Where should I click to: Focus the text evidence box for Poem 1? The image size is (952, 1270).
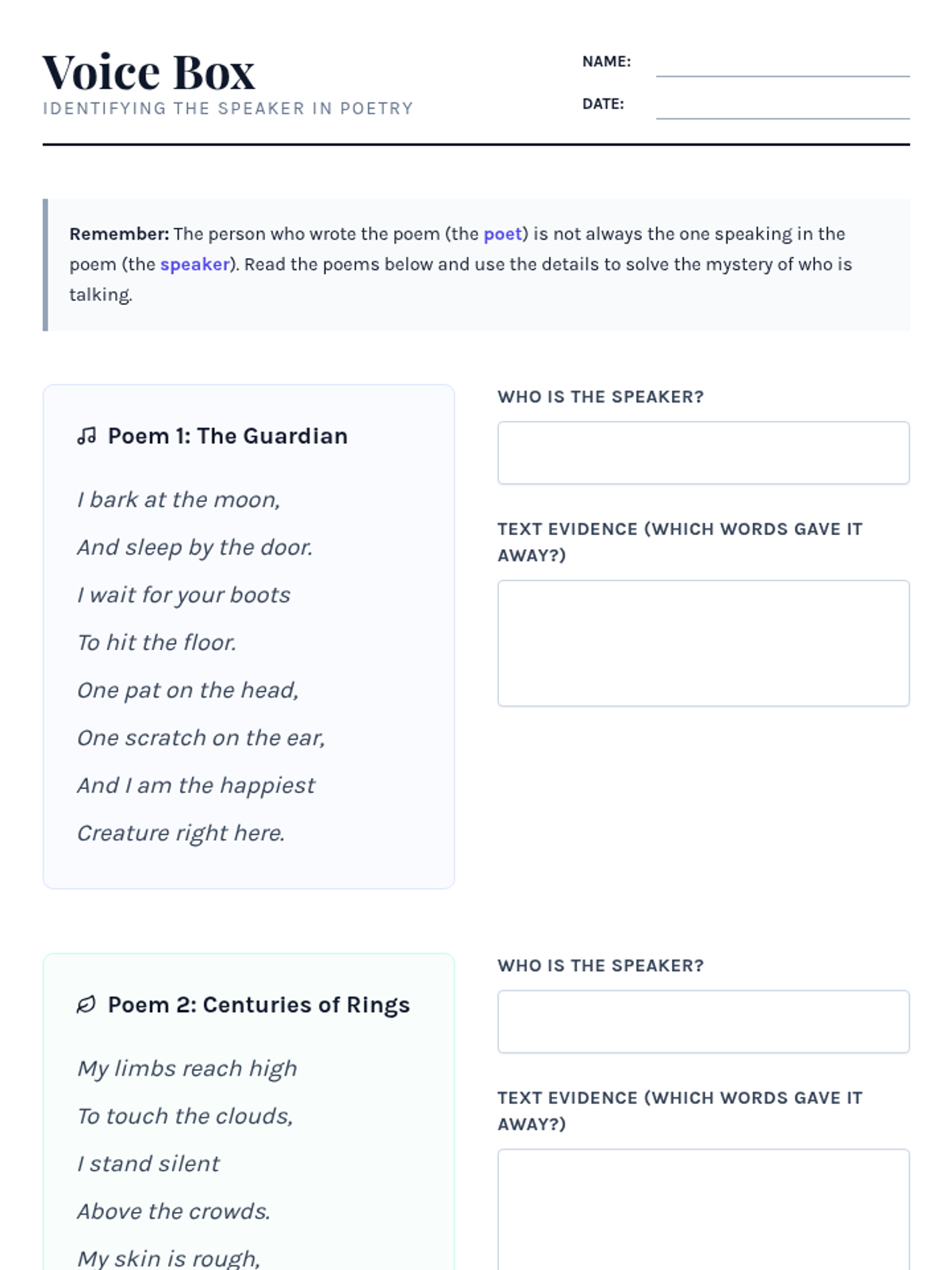point(703,643)
